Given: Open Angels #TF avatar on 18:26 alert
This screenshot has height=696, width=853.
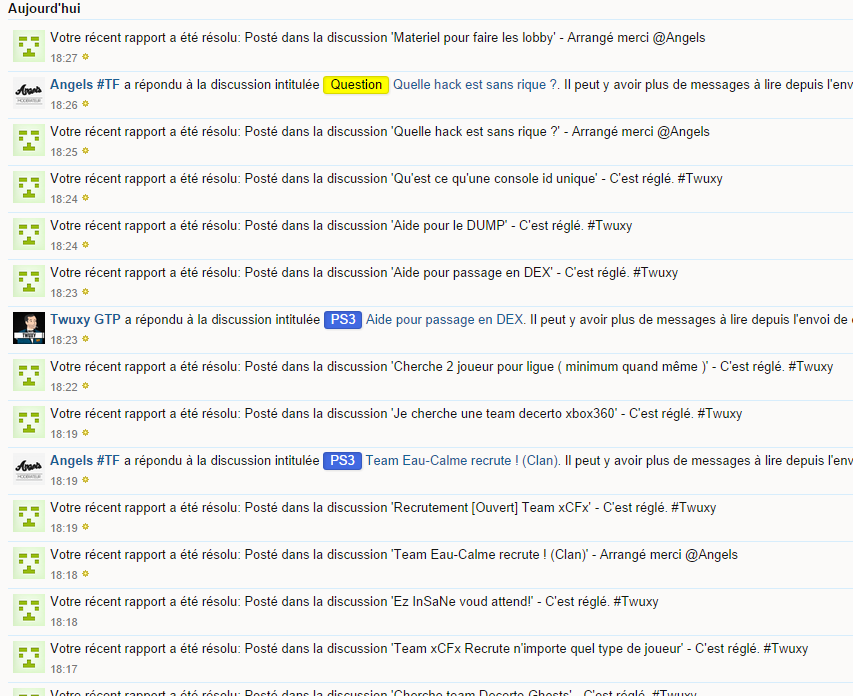Looking at the screenshot, I should (x=29, y=93).
